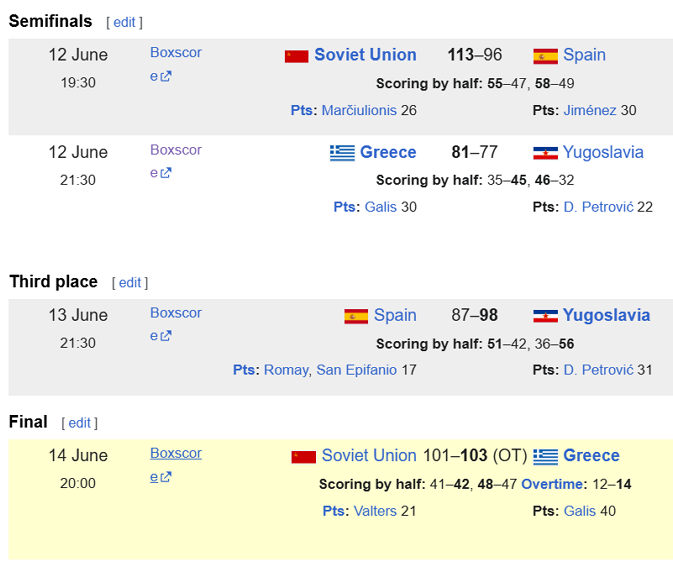The width and height of the screenshot is (673, 567).
Task: Click Spain flag icon in first semifinal
Action: tap(545, 56)
